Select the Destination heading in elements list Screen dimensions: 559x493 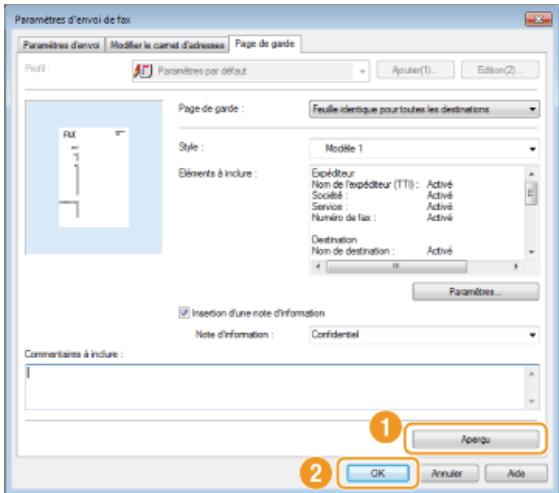tap(334, 240)
